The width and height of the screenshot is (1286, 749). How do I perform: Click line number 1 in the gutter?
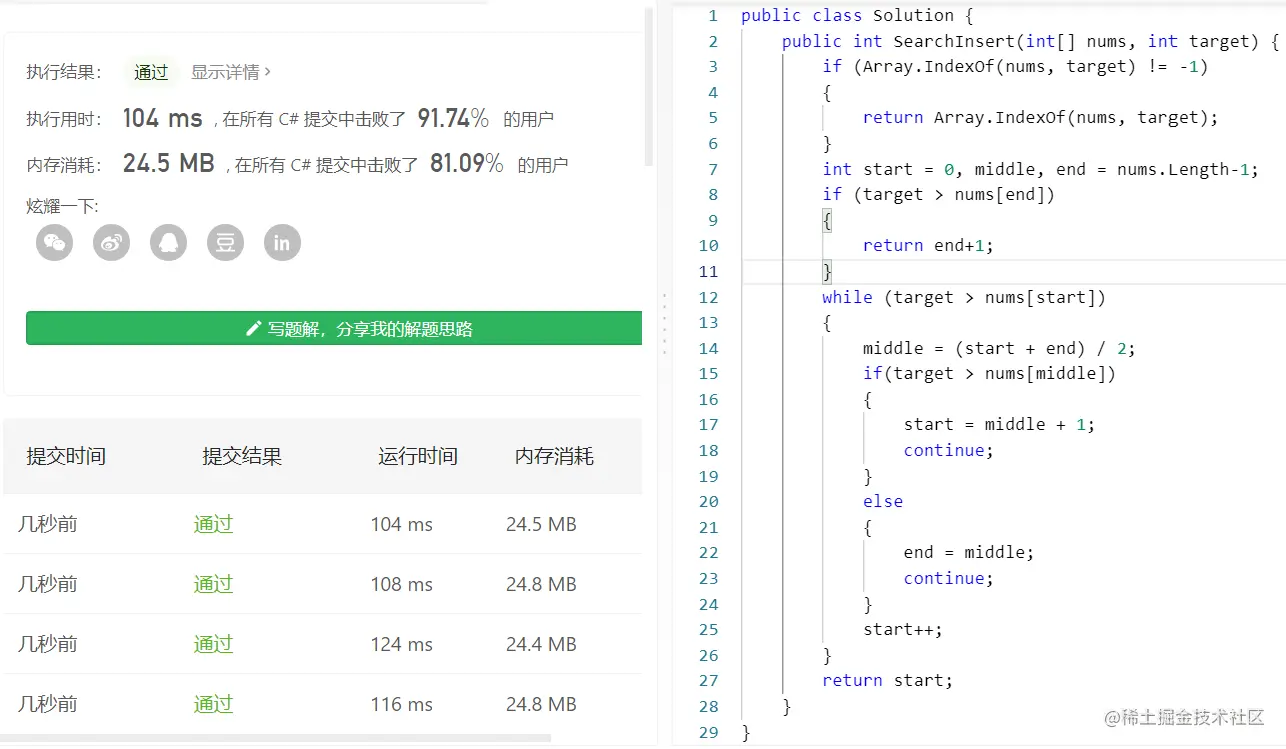click(x=713, y=15)
